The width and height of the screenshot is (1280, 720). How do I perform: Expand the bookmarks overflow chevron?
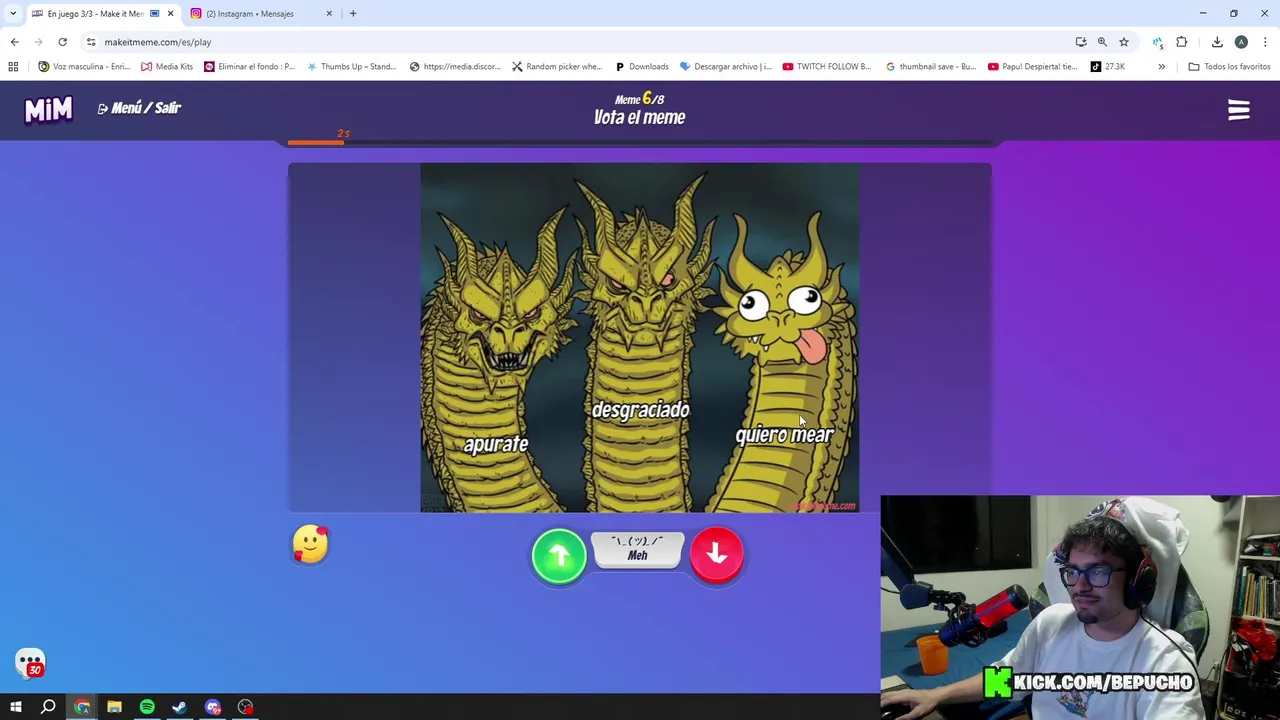1161,67
